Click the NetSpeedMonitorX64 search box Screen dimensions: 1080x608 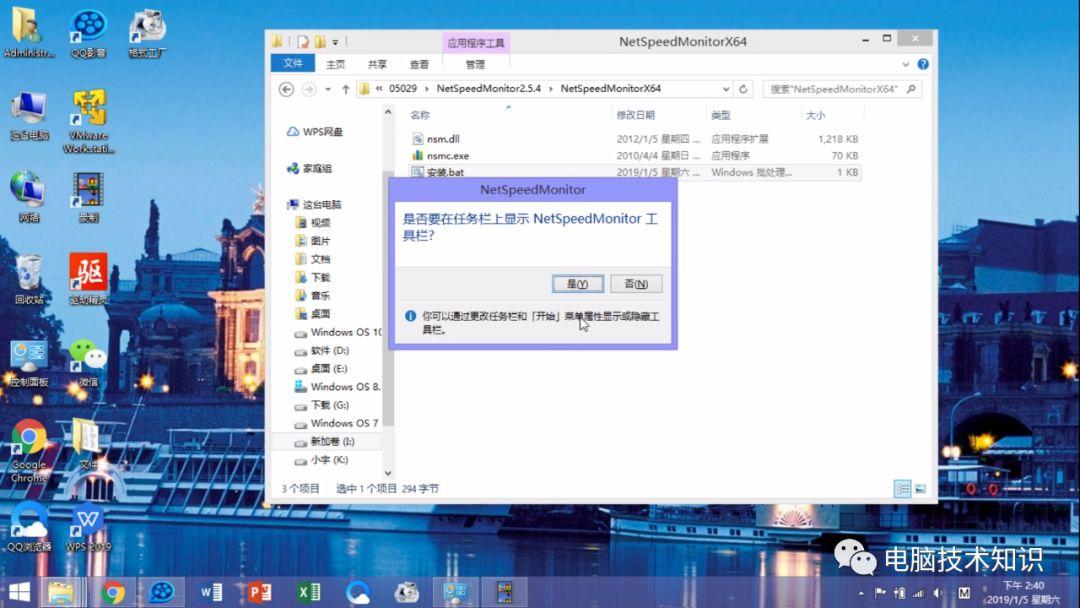pyautogui.click(x=836, y=89)
